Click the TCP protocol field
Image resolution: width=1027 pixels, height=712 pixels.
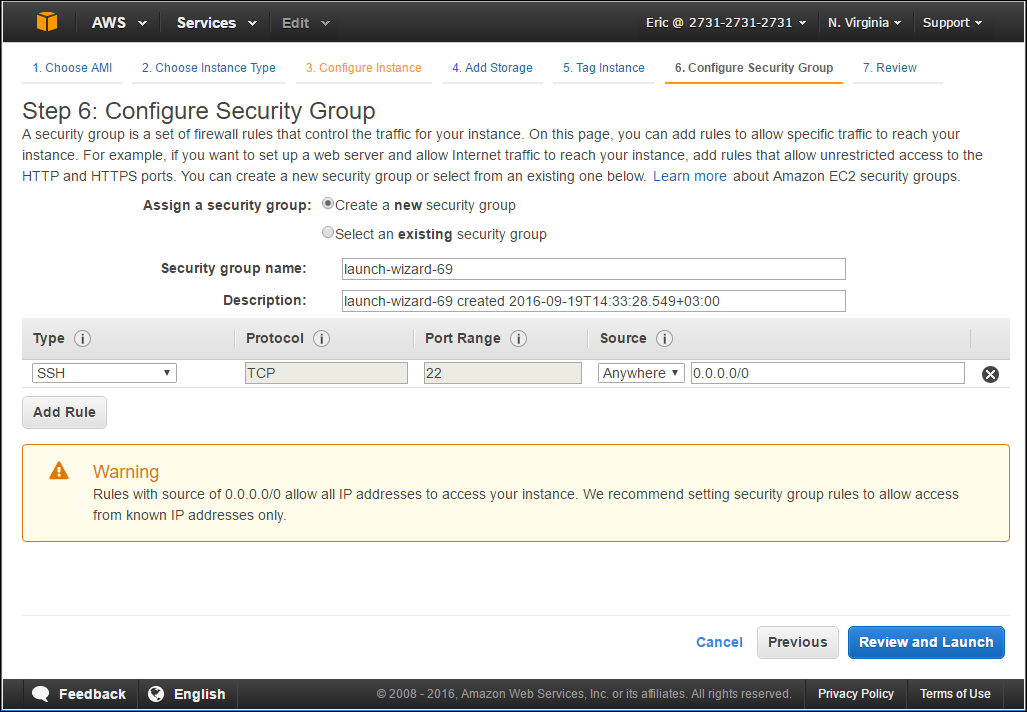click(326, 373)
